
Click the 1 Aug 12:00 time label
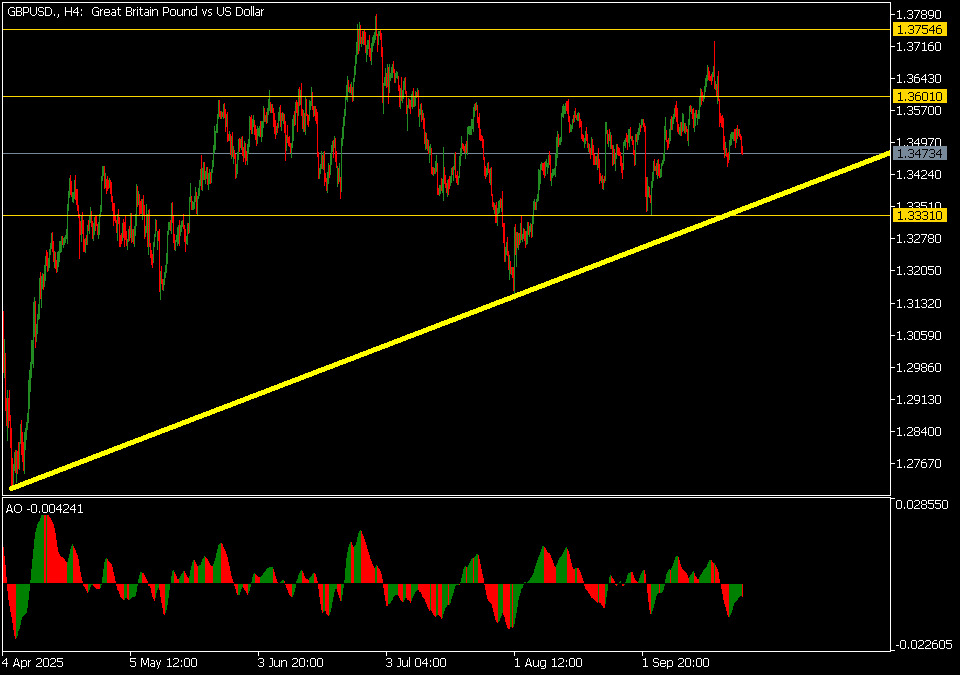click(x=548, y=663)
